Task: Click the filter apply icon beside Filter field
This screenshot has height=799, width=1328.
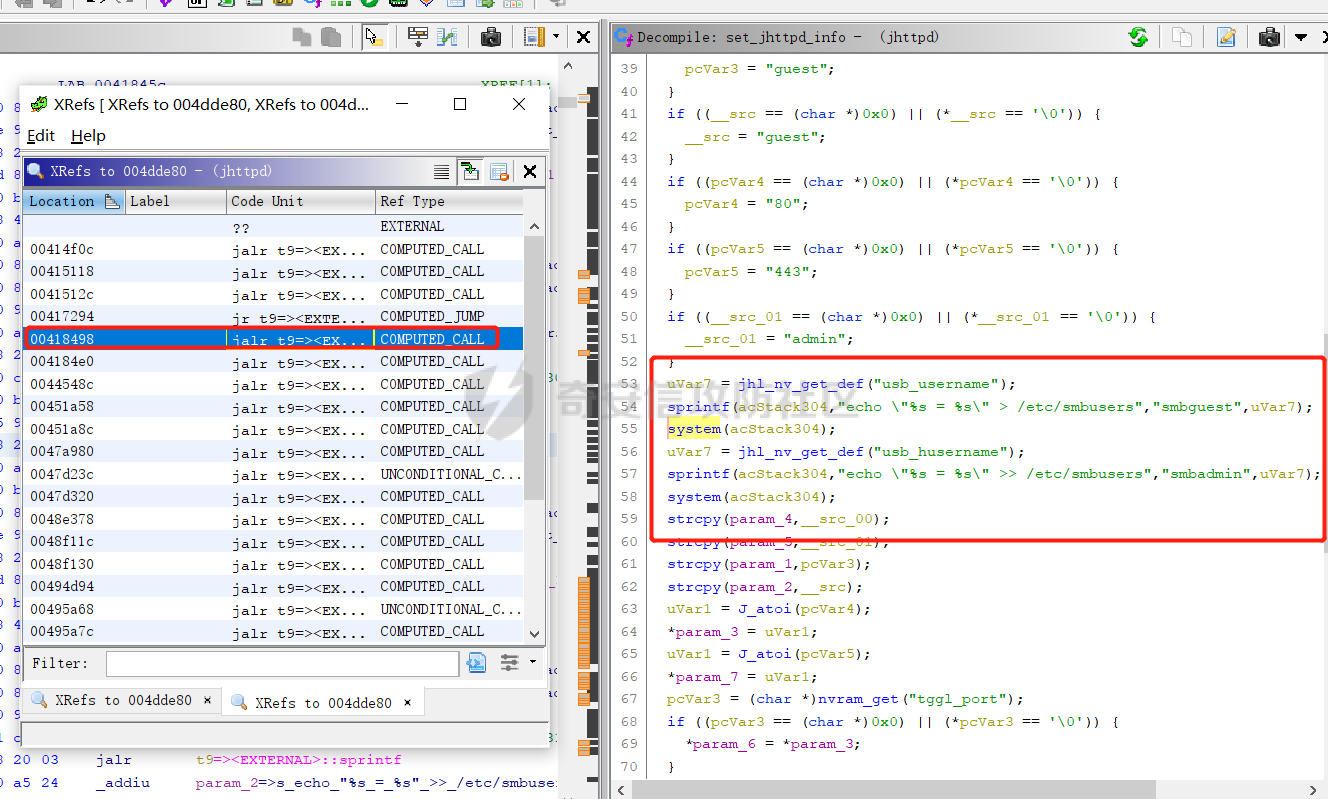Action: coord(476,663)
